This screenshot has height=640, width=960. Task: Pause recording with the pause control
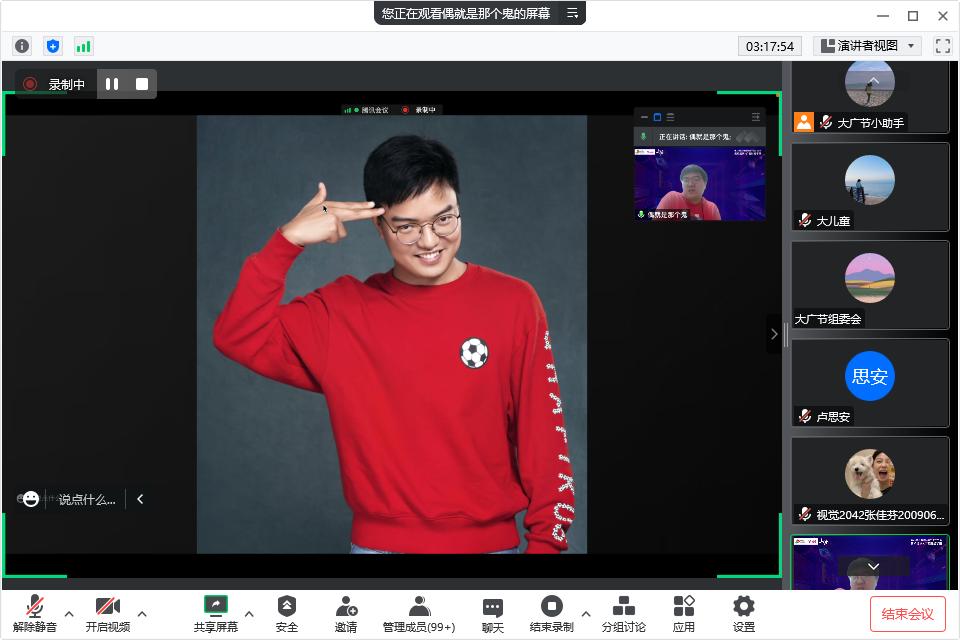111,84
